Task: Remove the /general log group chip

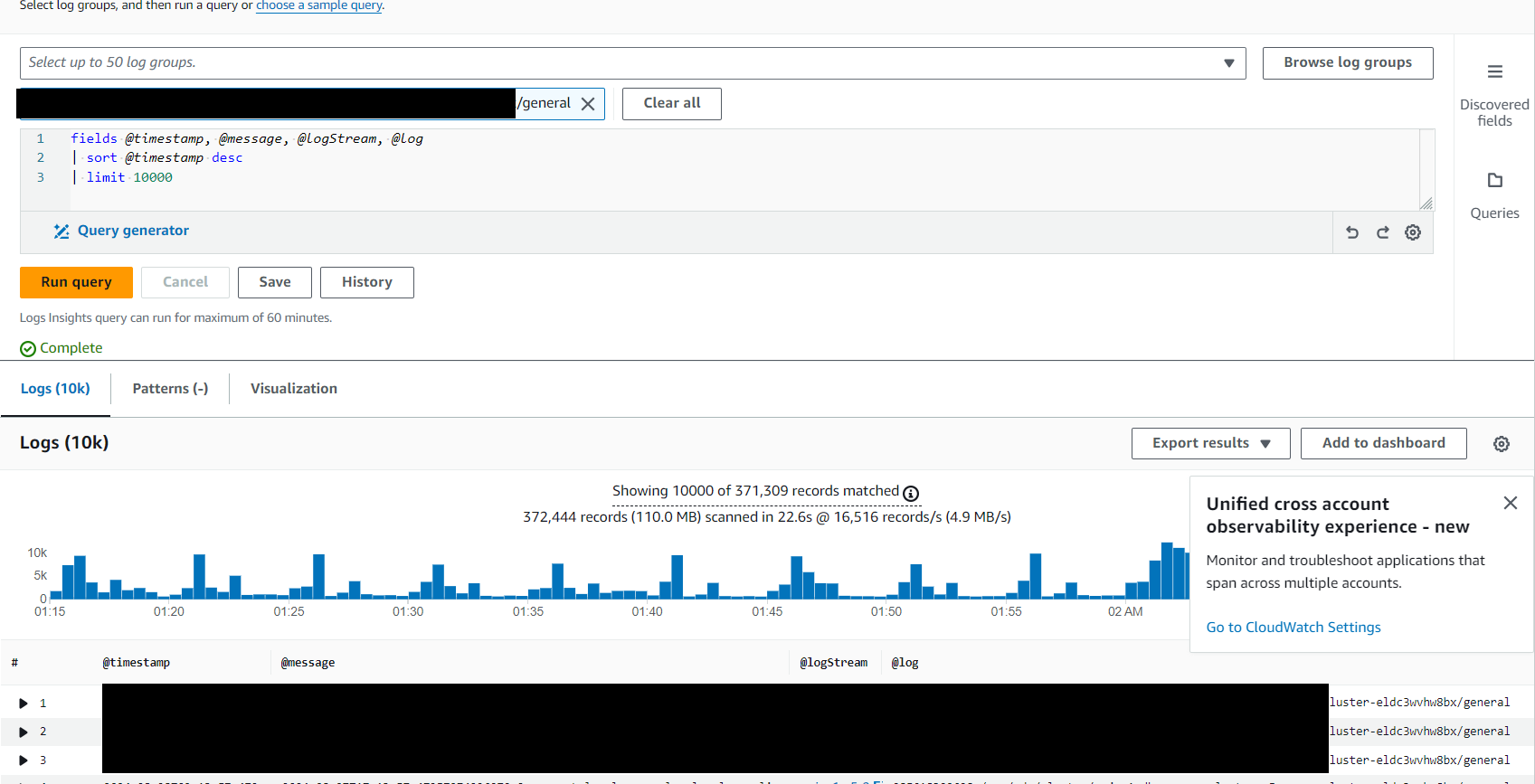Action: (x=588, y=104)
